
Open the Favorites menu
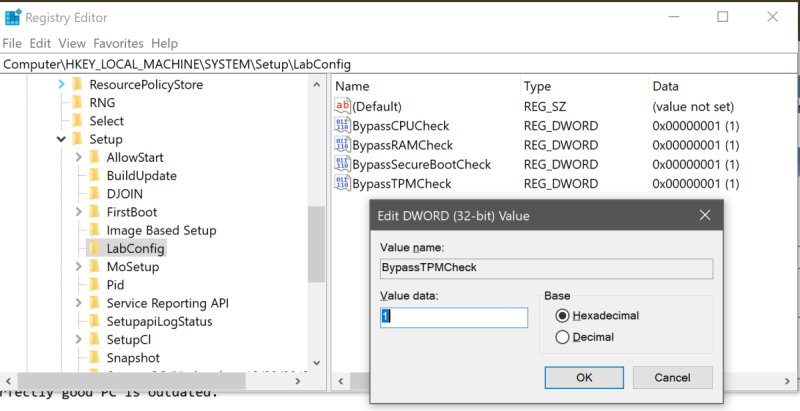pos(118,43)
